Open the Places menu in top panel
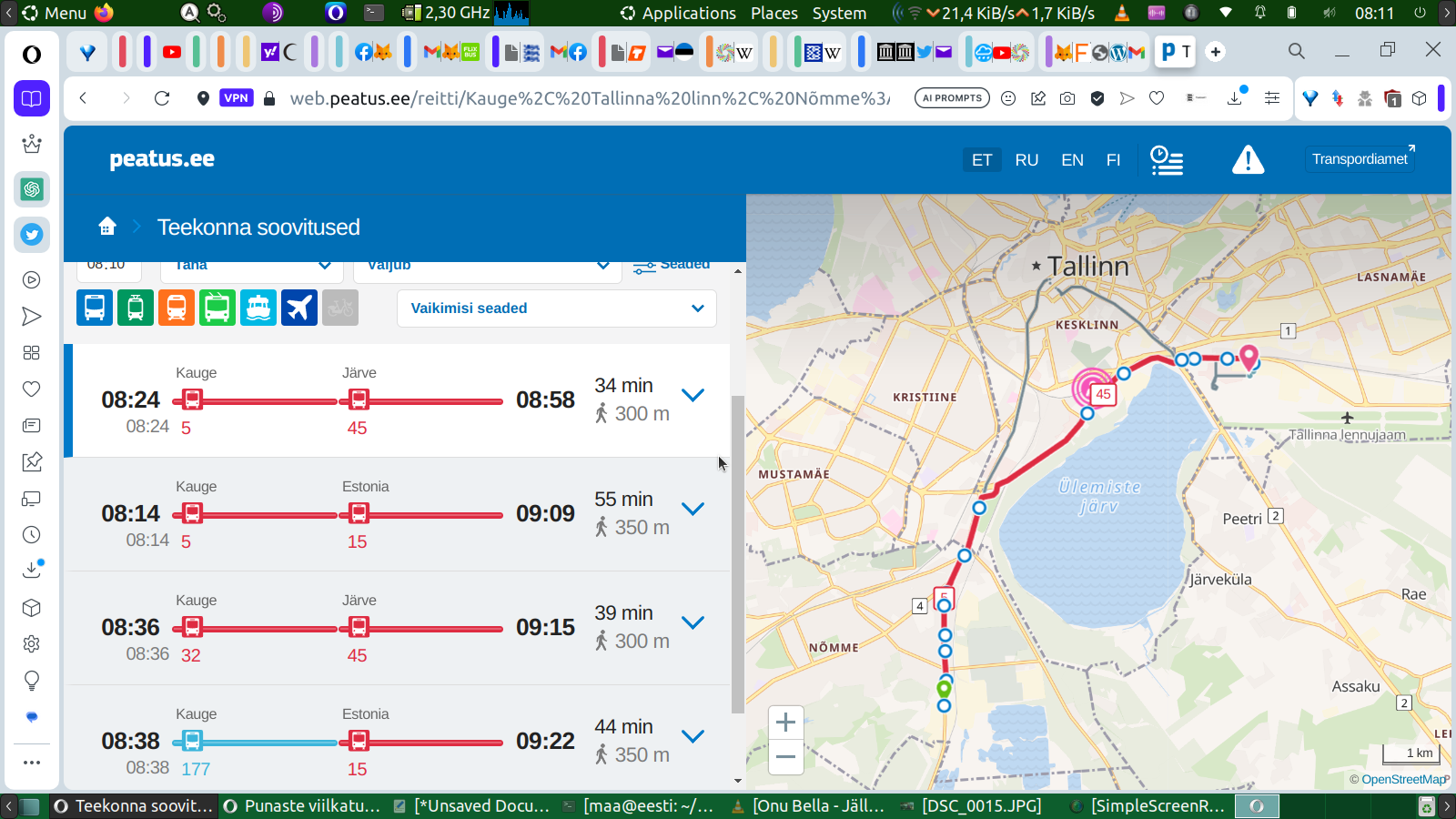The width and height of the screenshot is (1456, 819). 774,13
